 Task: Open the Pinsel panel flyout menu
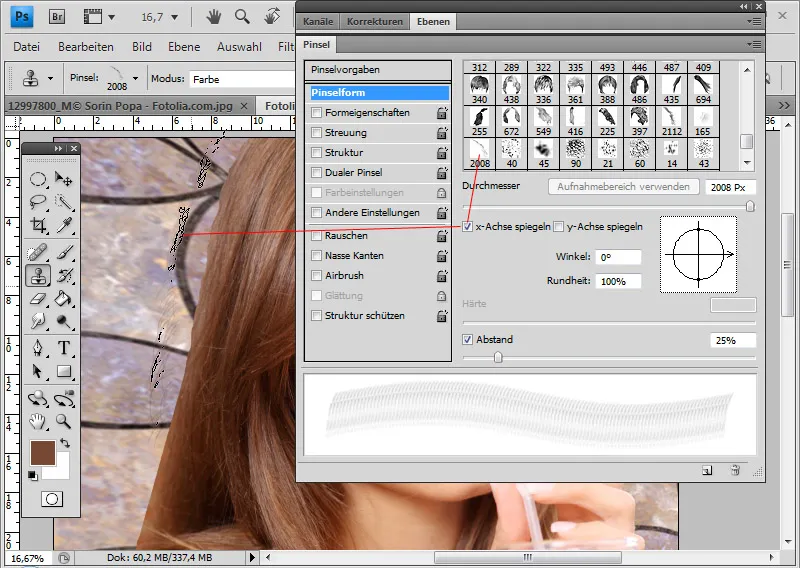[x=754, y=44]
